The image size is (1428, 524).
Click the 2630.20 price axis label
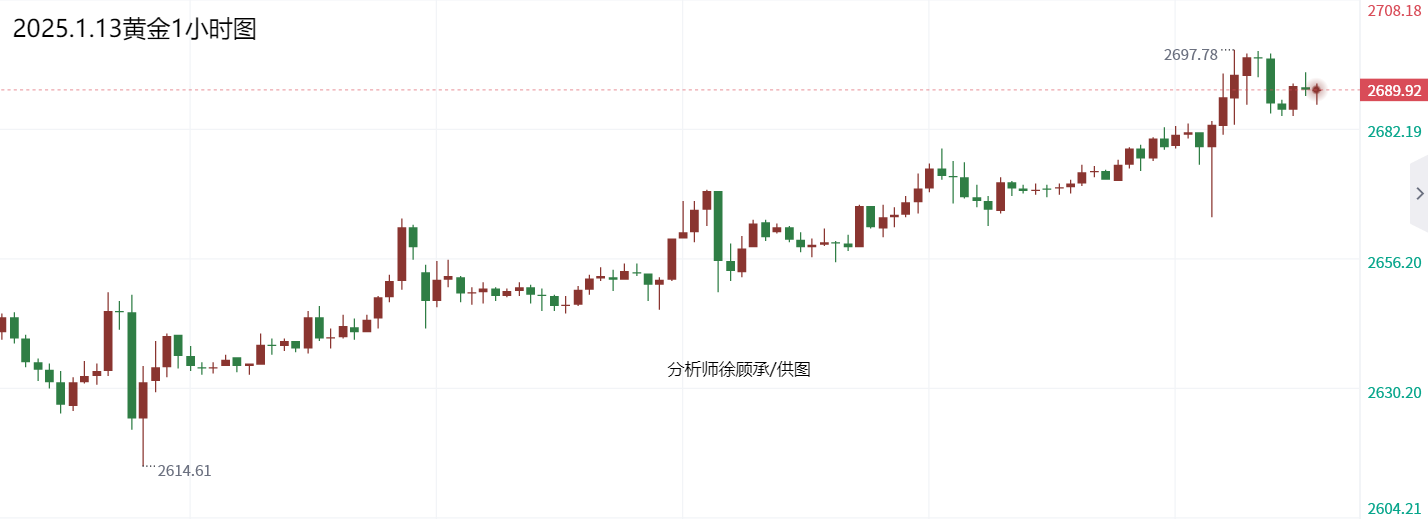1394,393
